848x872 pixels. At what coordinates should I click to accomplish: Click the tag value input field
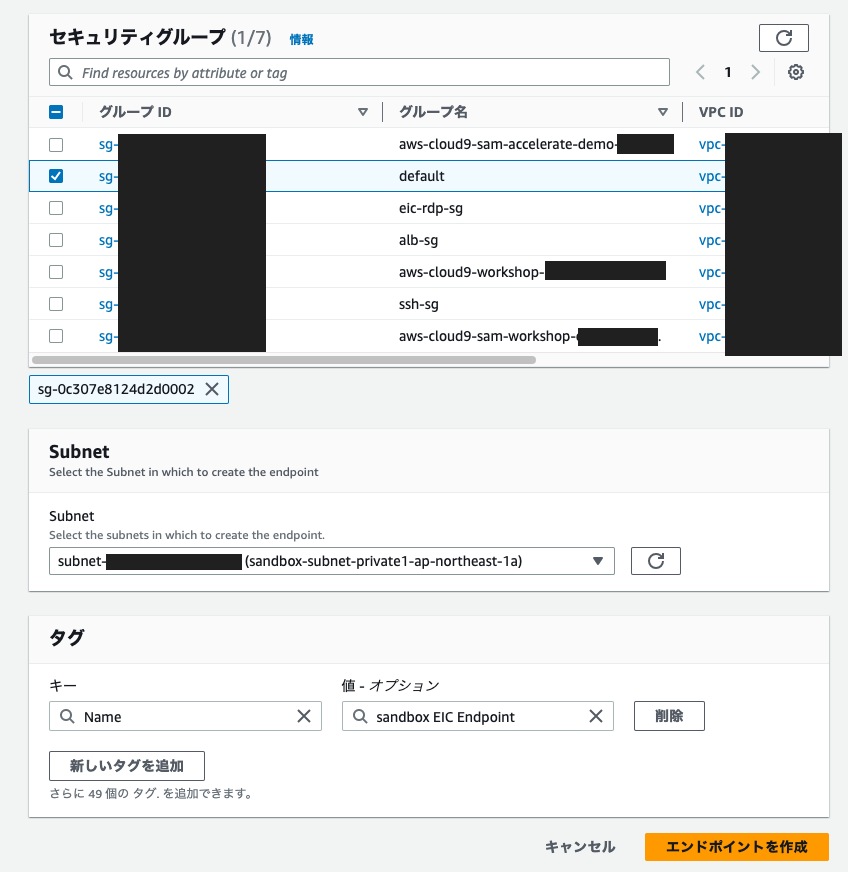point(478,716)
